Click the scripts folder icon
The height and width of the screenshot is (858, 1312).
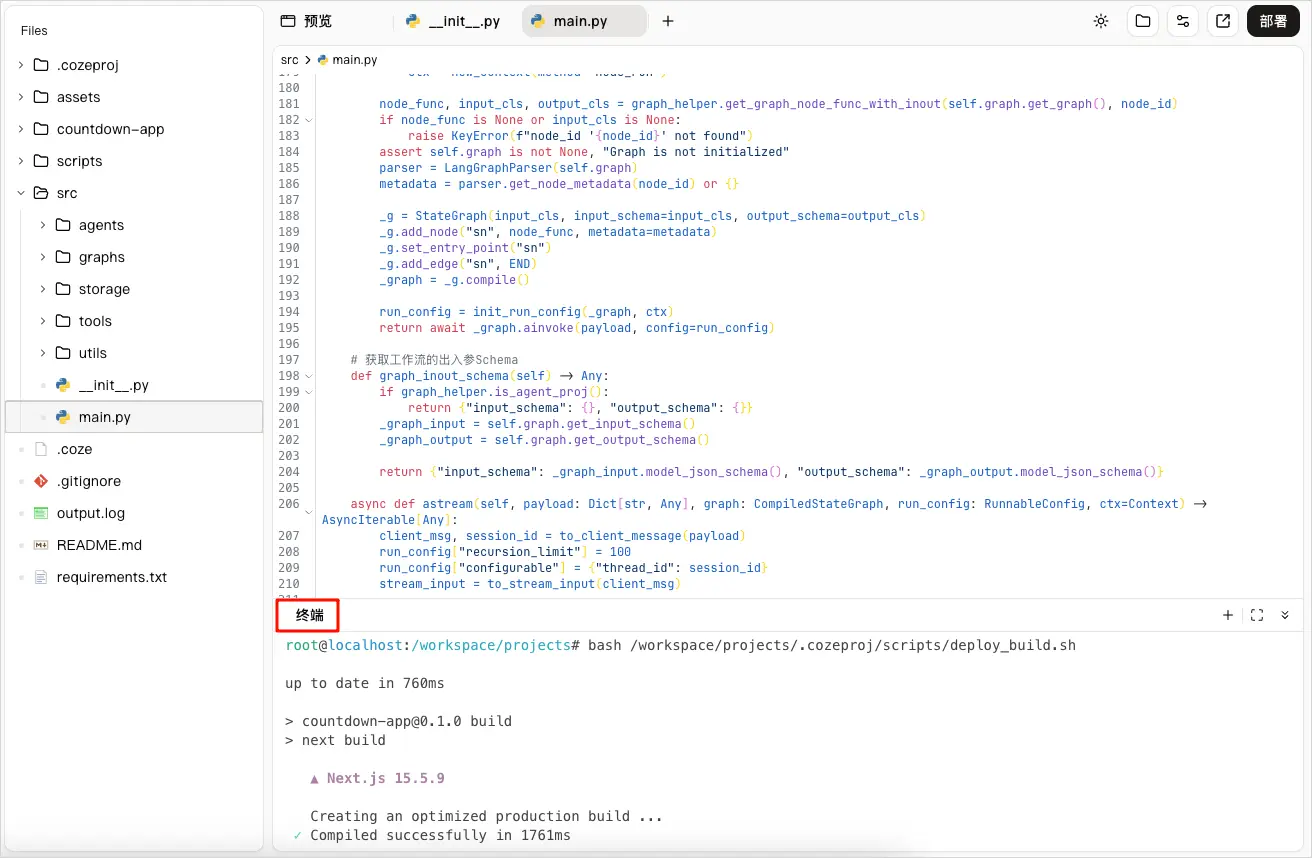tap(41, 161)
